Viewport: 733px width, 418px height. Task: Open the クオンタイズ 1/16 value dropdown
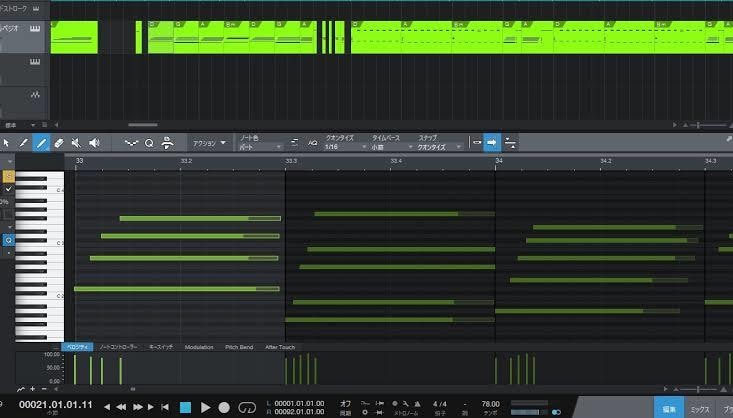coord(345,147)
